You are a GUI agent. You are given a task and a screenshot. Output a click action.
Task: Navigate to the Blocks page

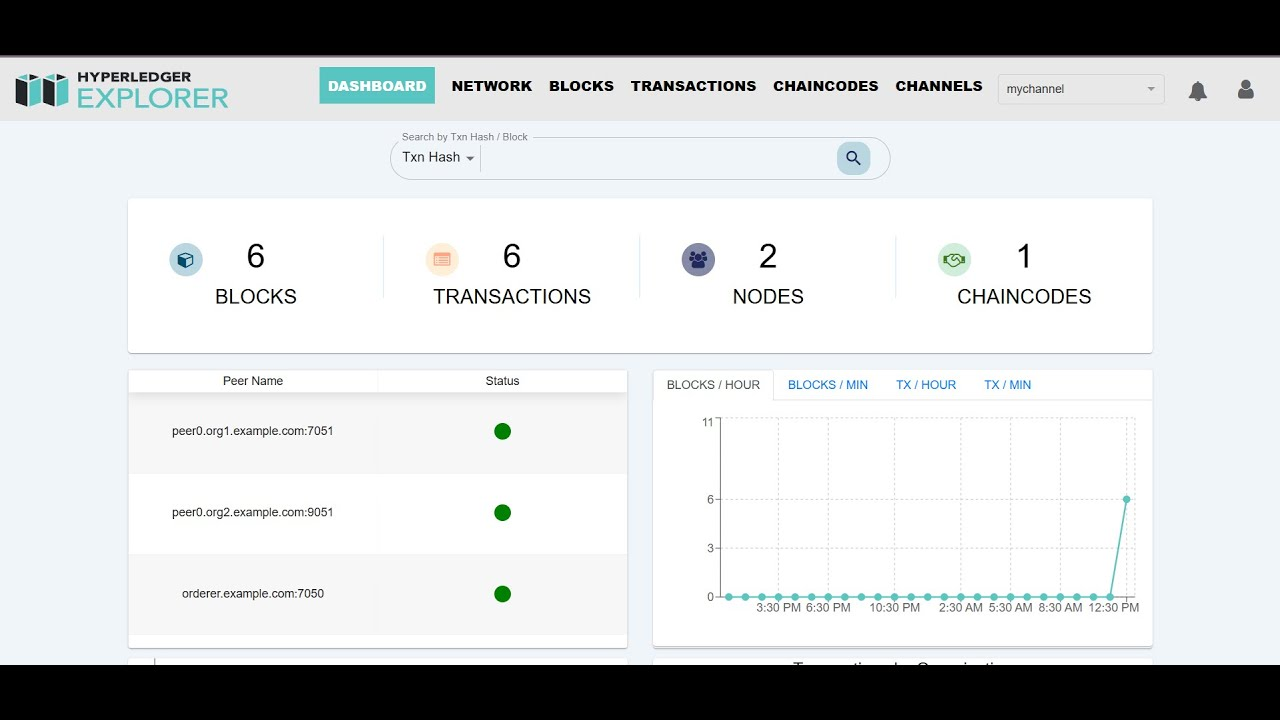click(x=581, y=86)
